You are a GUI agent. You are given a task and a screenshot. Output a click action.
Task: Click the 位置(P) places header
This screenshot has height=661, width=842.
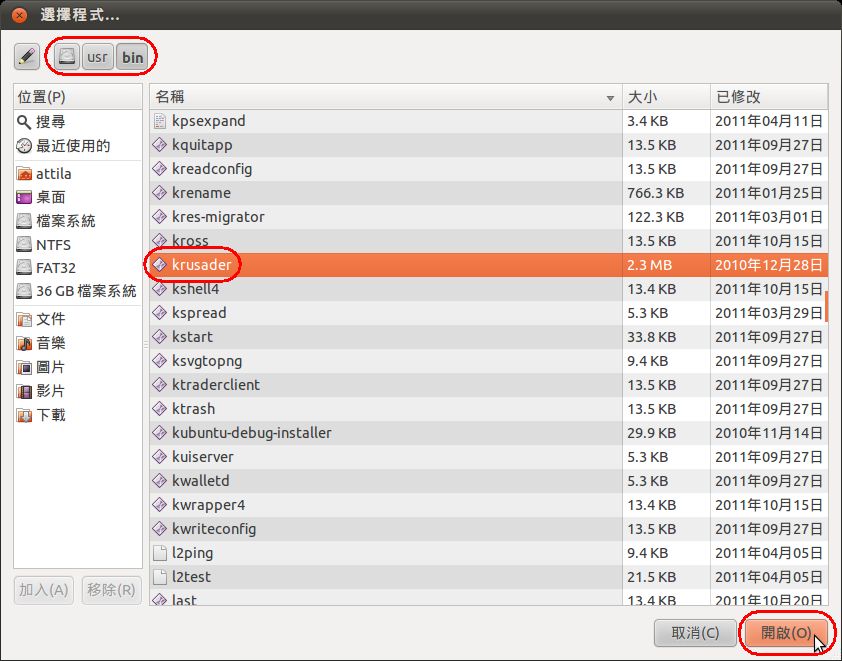[78, 97]
